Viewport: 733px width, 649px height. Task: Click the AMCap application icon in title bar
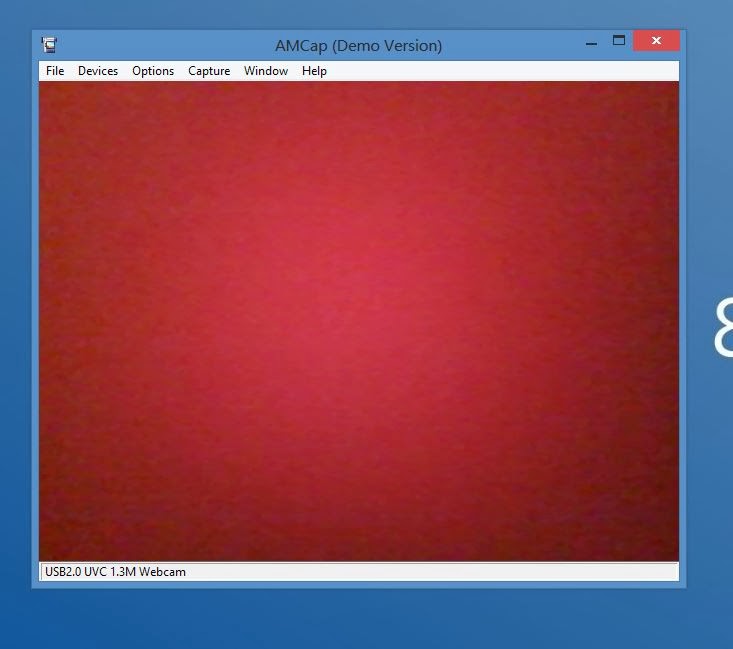point(49,45)
